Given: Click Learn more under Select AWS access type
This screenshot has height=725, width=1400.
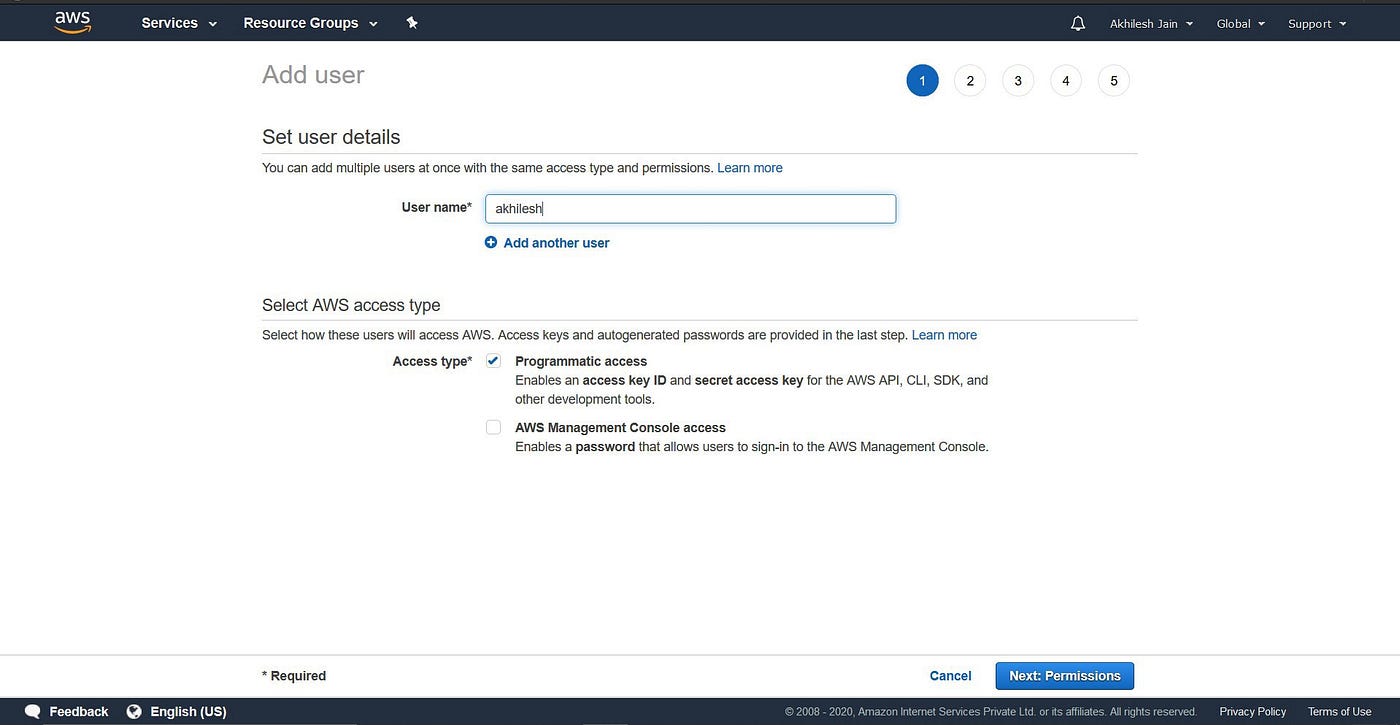Looking at the screenshot, I should pos(944,335).
